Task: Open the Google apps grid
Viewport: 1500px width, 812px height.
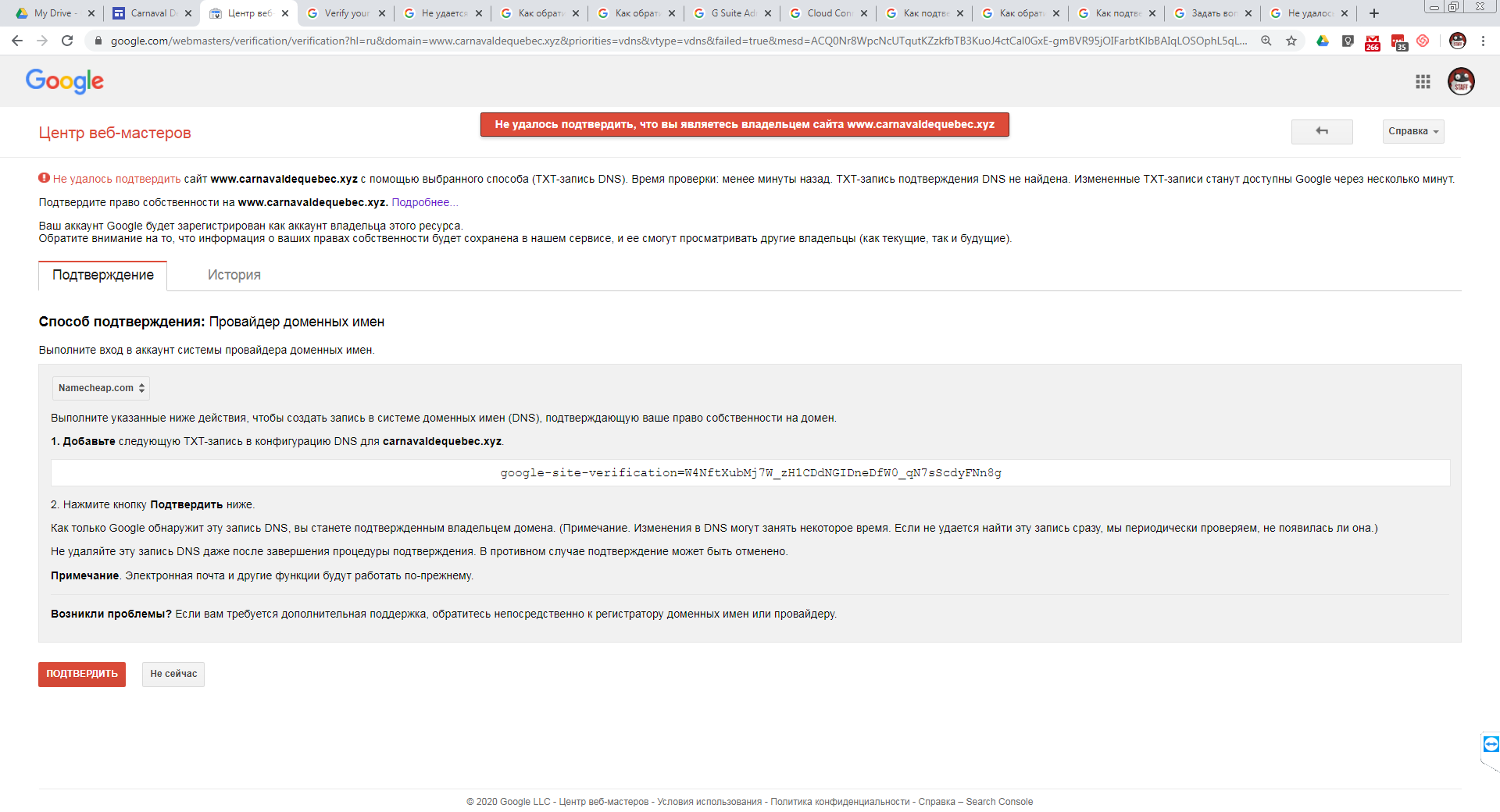Action: (1423, 81)
